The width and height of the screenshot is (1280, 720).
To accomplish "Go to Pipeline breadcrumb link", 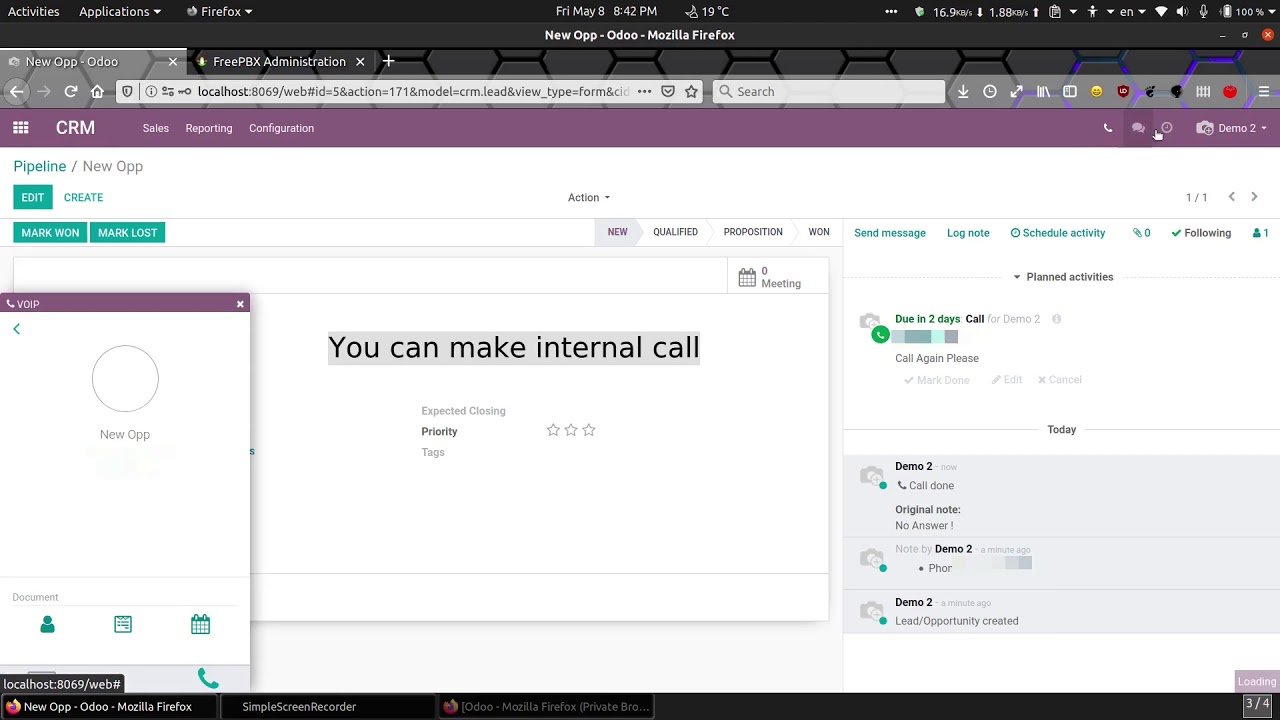I will [x=40, y=166].
